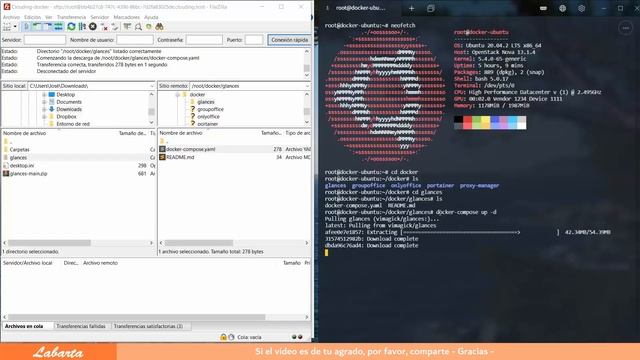Image resolution: width=640 pixels, height=360 pixels.
Task: Open the Ver menu
Action: tap(49, 17)
